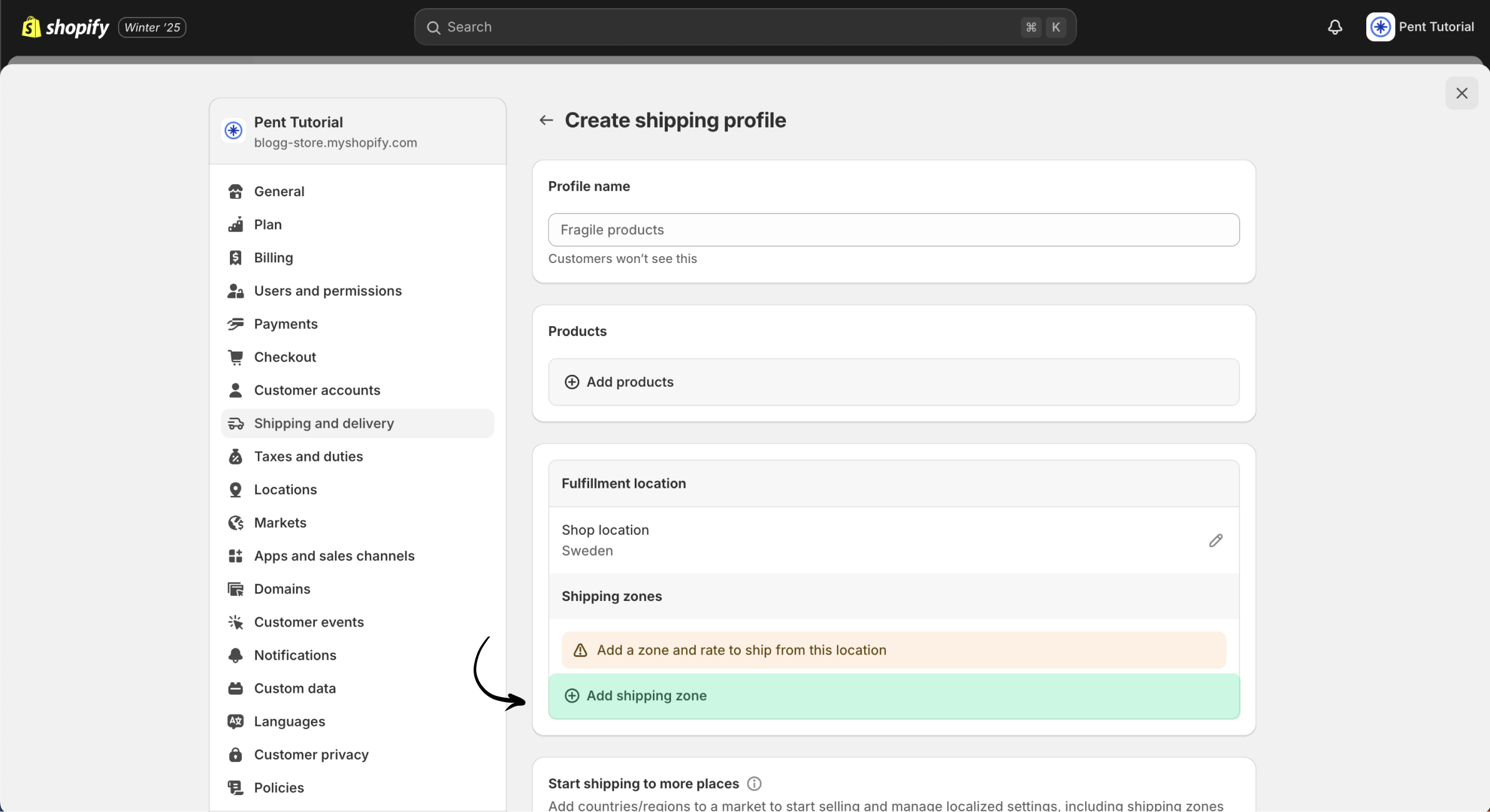Open the Pent Tutorial account menu

coord(1420,27)
